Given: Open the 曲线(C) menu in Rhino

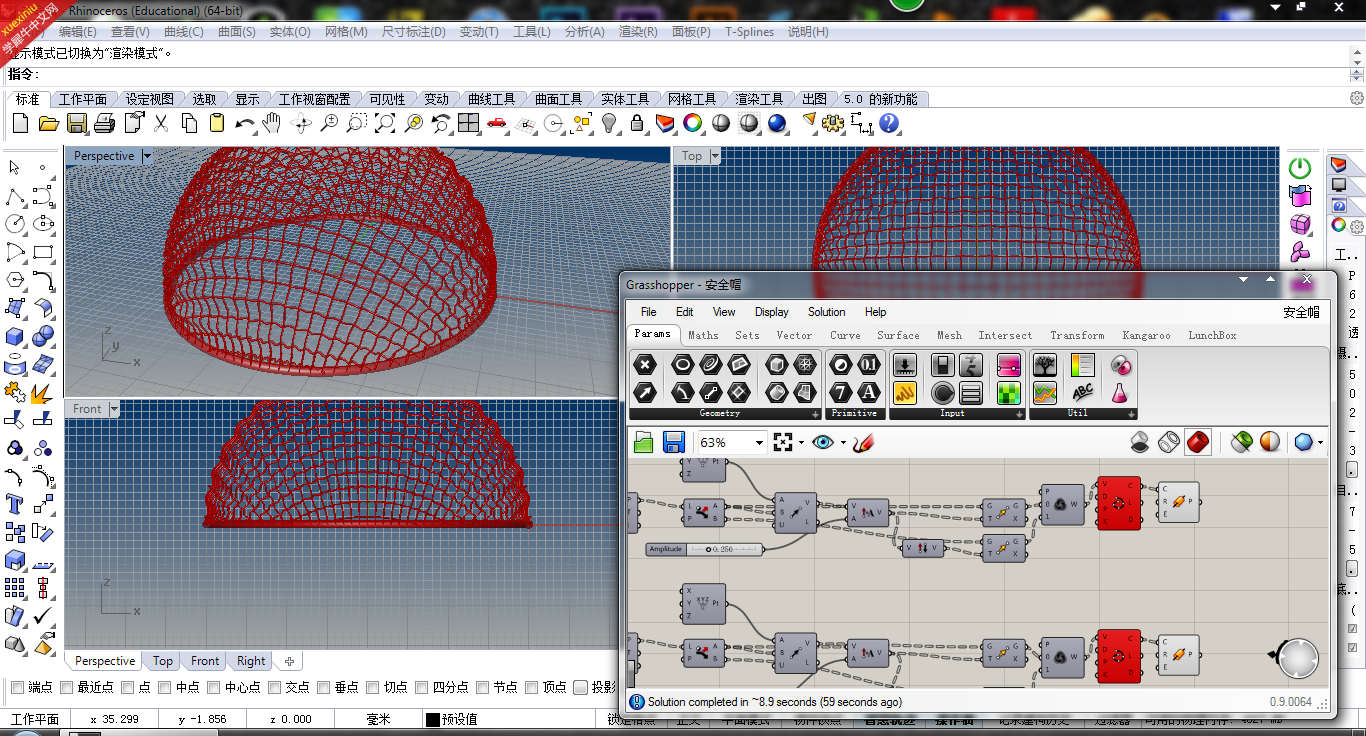Looking at the screenshot, I should [183, 32].
